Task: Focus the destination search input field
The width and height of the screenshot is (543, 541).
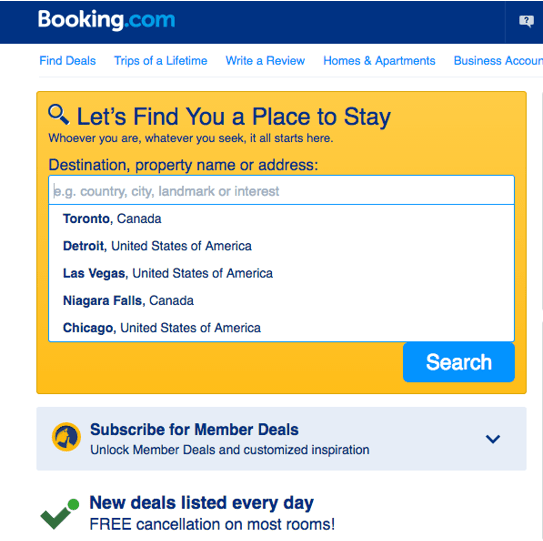Action: point(281,190)
